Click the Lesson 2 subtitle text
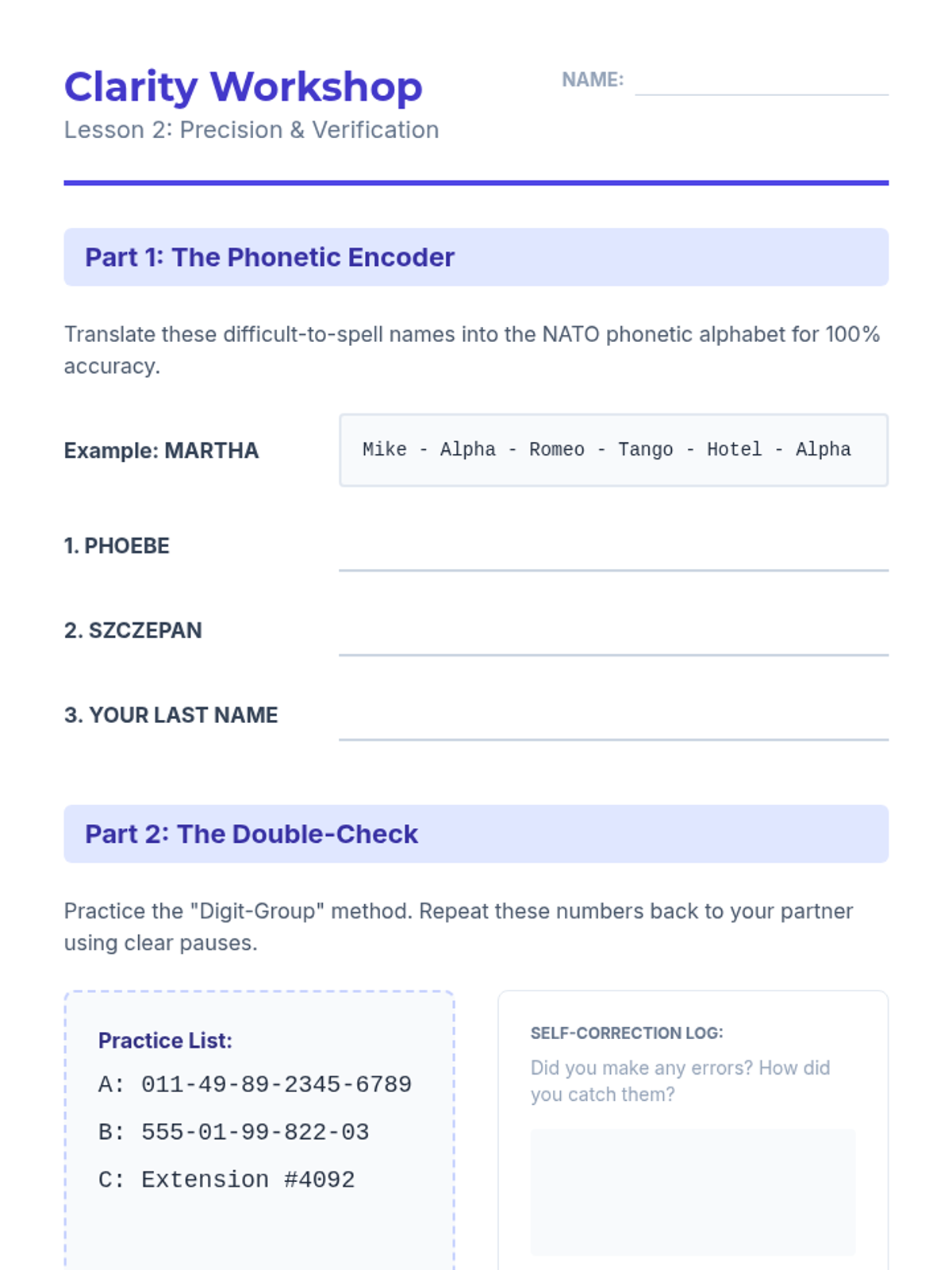This screenshot has height=1270, width=952. (x=251, y=129)
